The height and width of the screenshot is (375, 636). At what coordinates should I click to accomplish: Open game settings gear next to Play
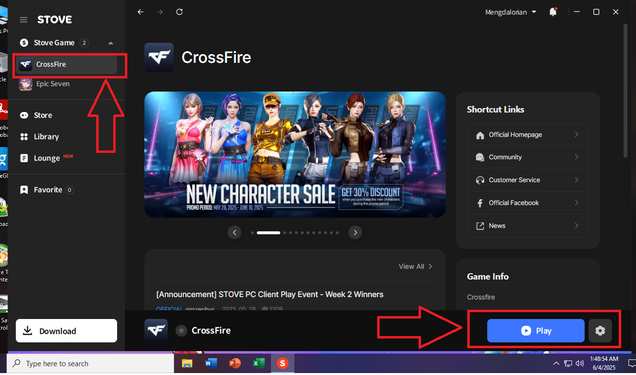[600, 331]
